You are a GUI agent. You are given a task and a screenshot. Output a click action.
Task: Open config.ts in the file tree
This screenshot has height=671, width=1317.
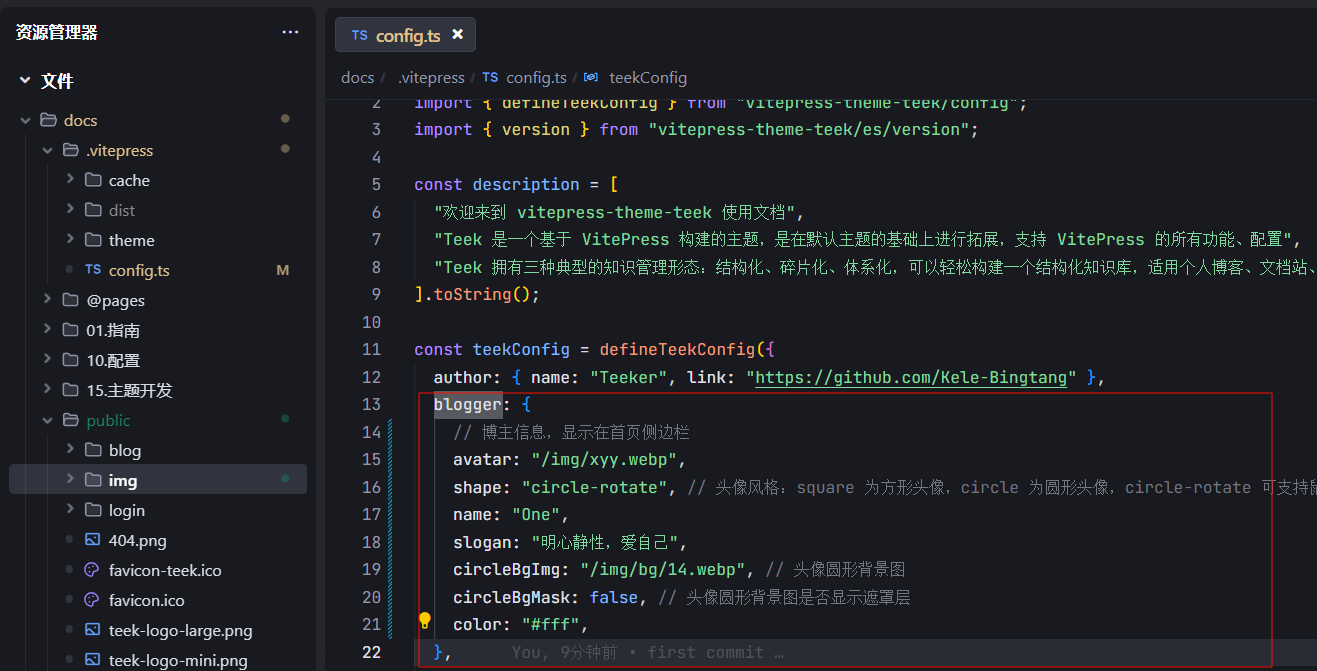pyautogui.click(x=139, y=270)
